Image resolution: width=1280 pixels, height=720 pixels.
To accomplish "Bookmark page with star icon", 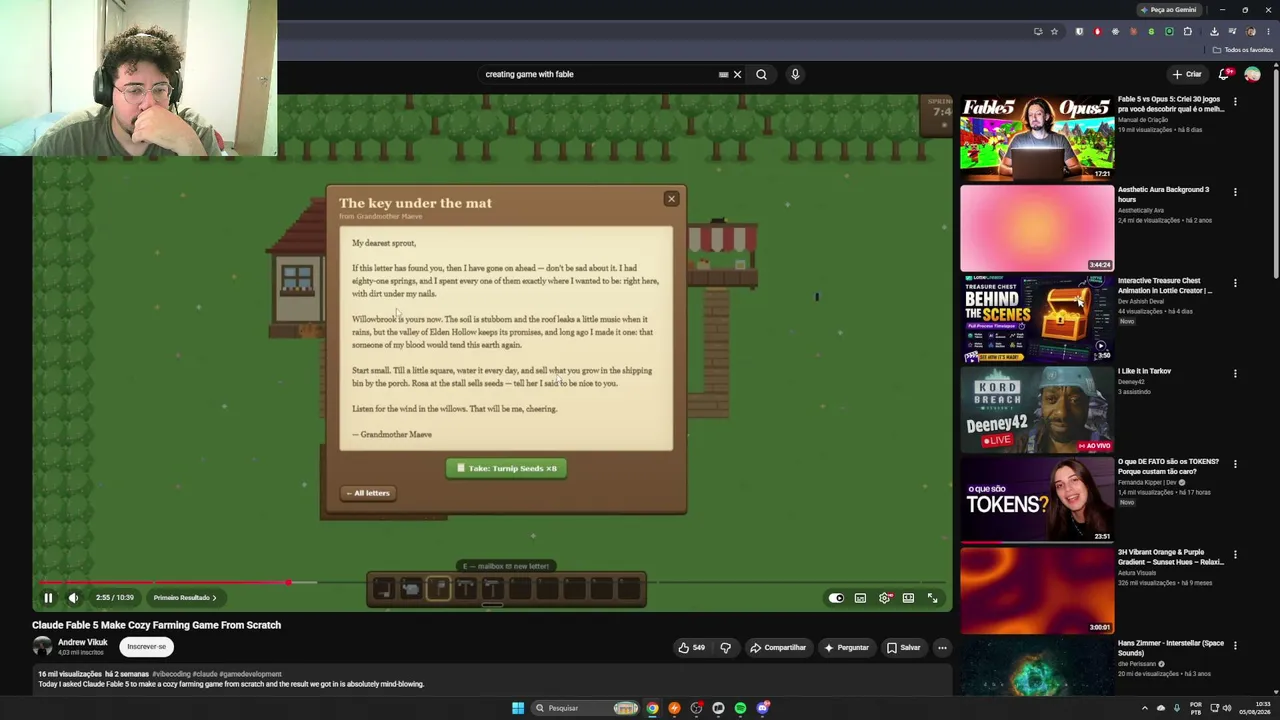I will 1054,32.
